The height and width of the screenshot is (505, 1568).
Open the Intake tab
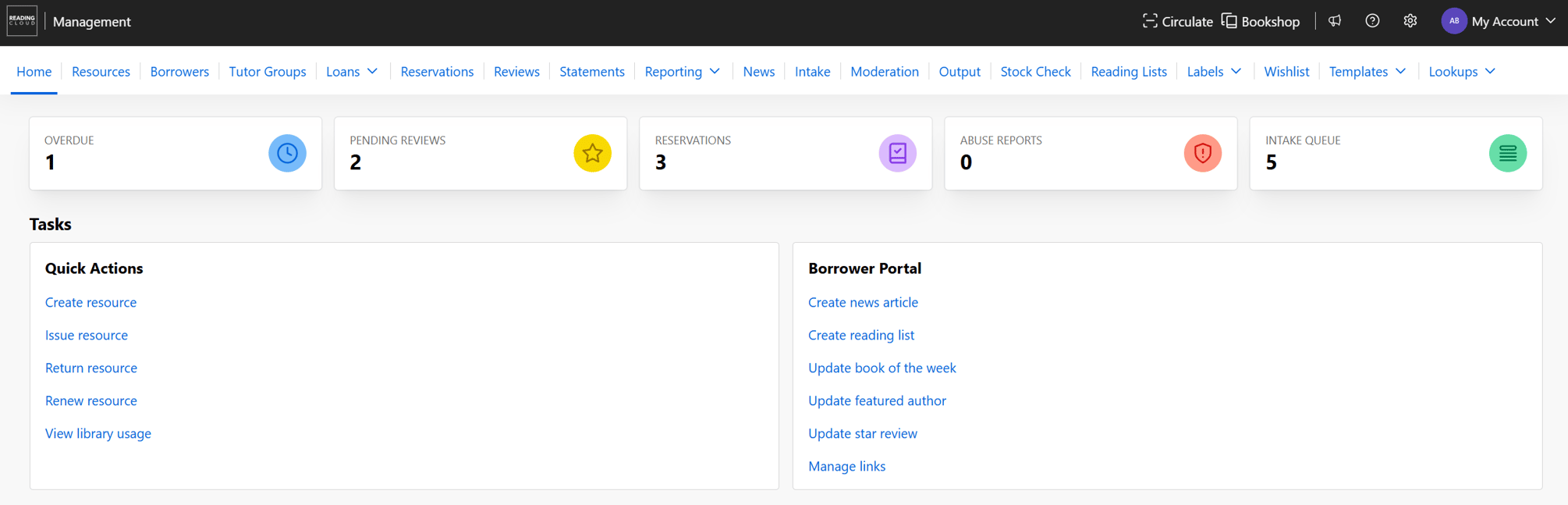click(x=812, y=71)
